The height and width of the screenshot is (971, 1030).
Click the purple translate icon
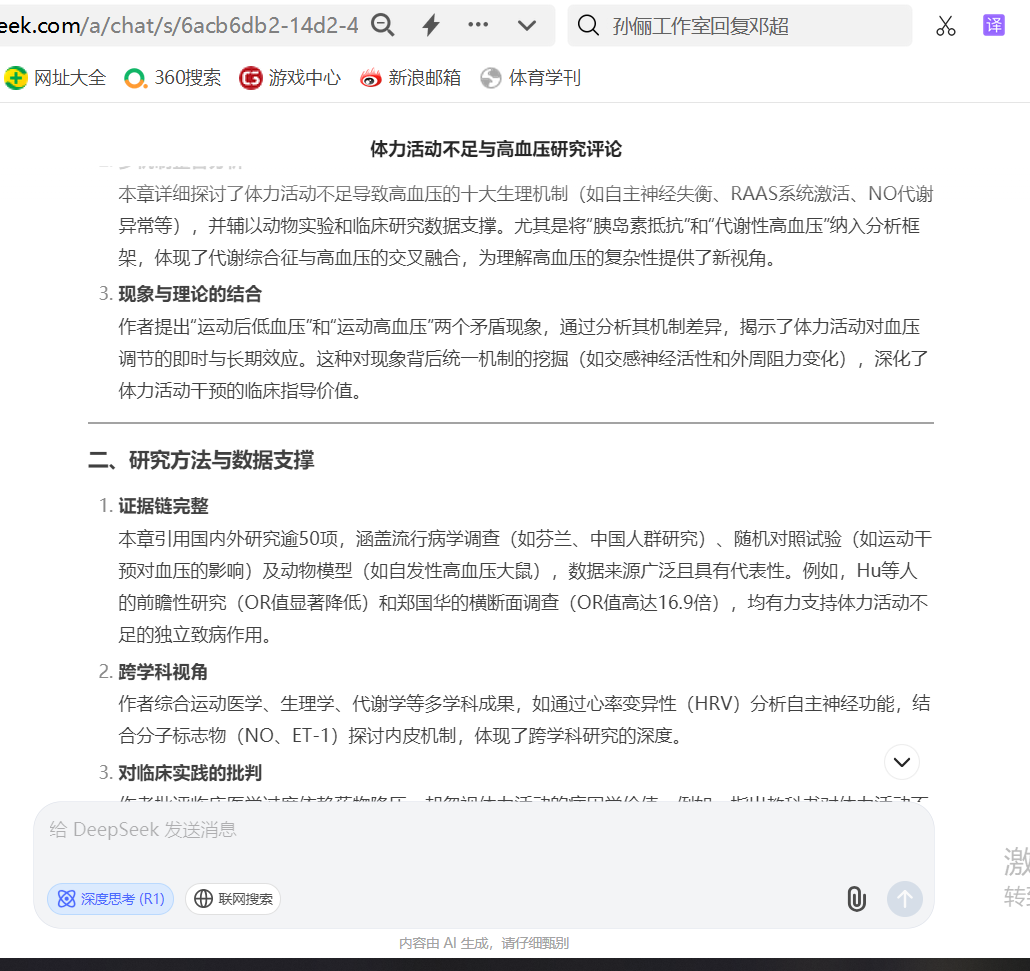[x=993, y=26]
